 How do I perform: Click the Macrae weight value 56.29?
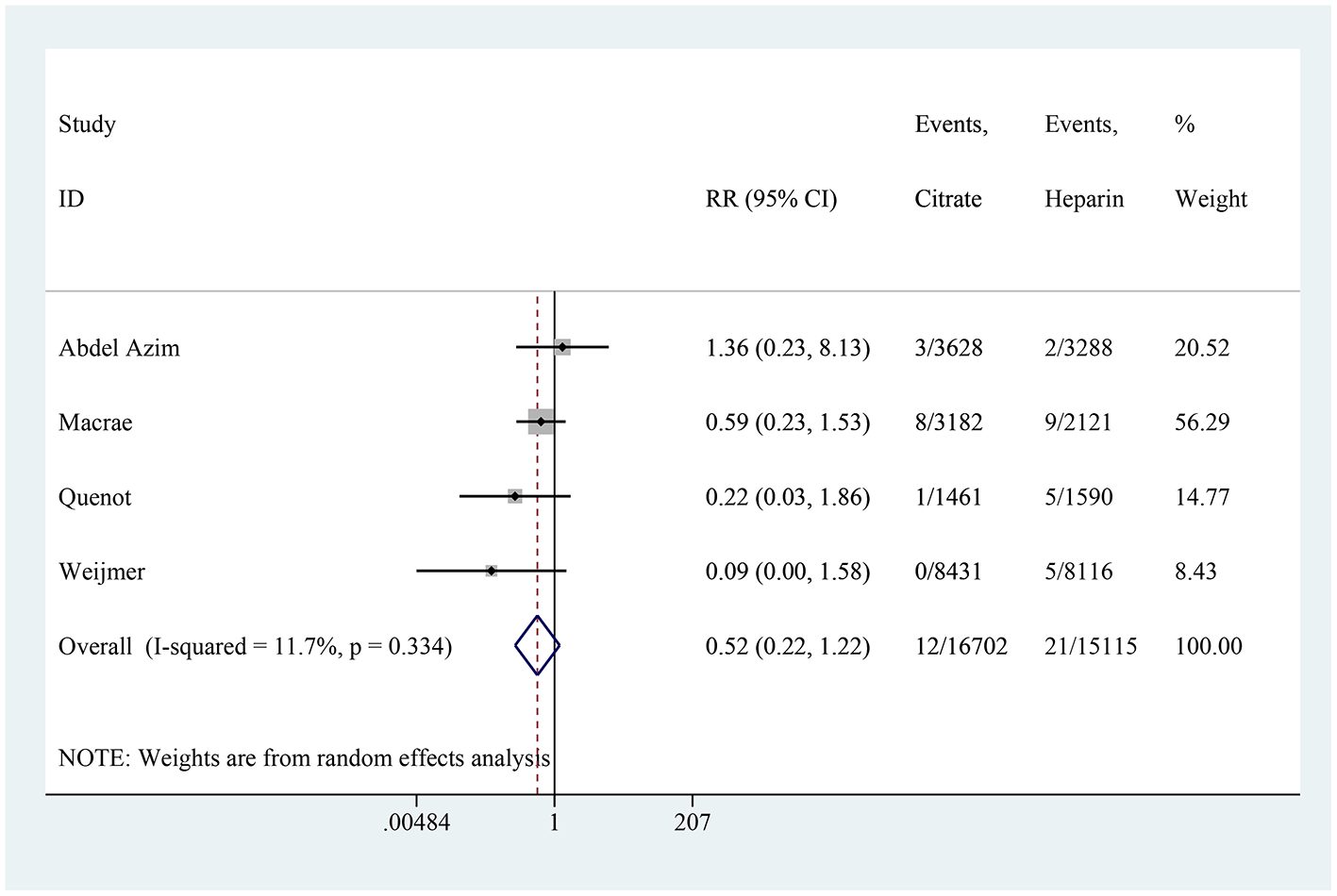coord(1202,423)
